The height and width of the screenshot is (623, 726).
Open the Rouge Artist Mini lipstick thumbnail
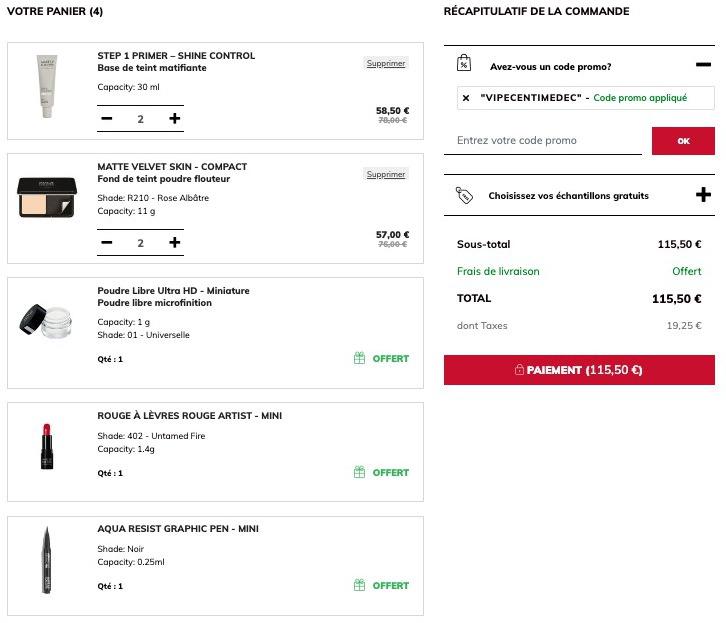point(47,447)
